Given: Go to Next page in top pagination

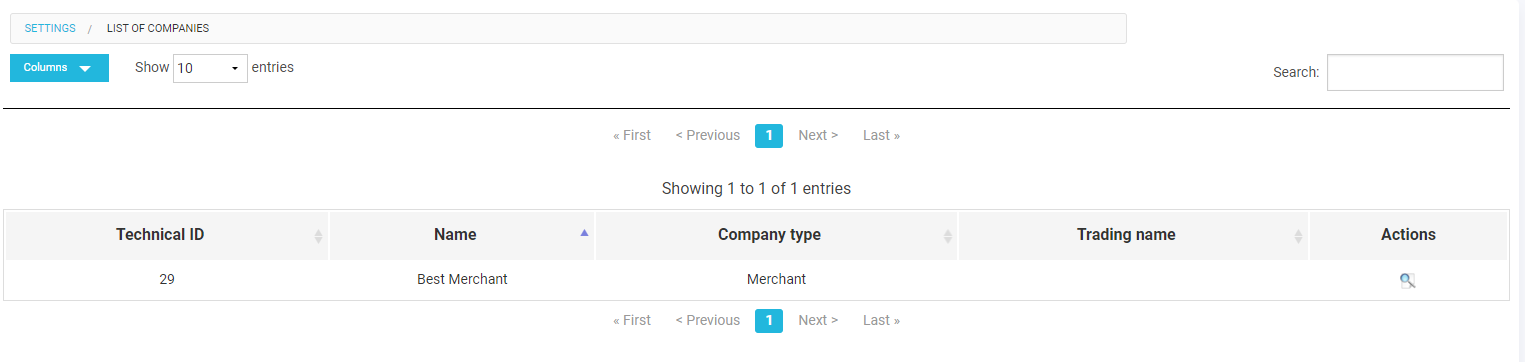Looking at the screenshot, I should click(x=818, y=135).
